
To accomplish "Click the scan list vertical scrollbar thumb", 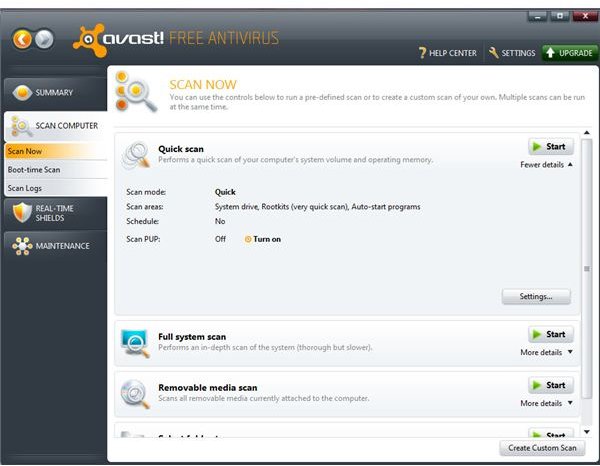I will tap(587, 269).
